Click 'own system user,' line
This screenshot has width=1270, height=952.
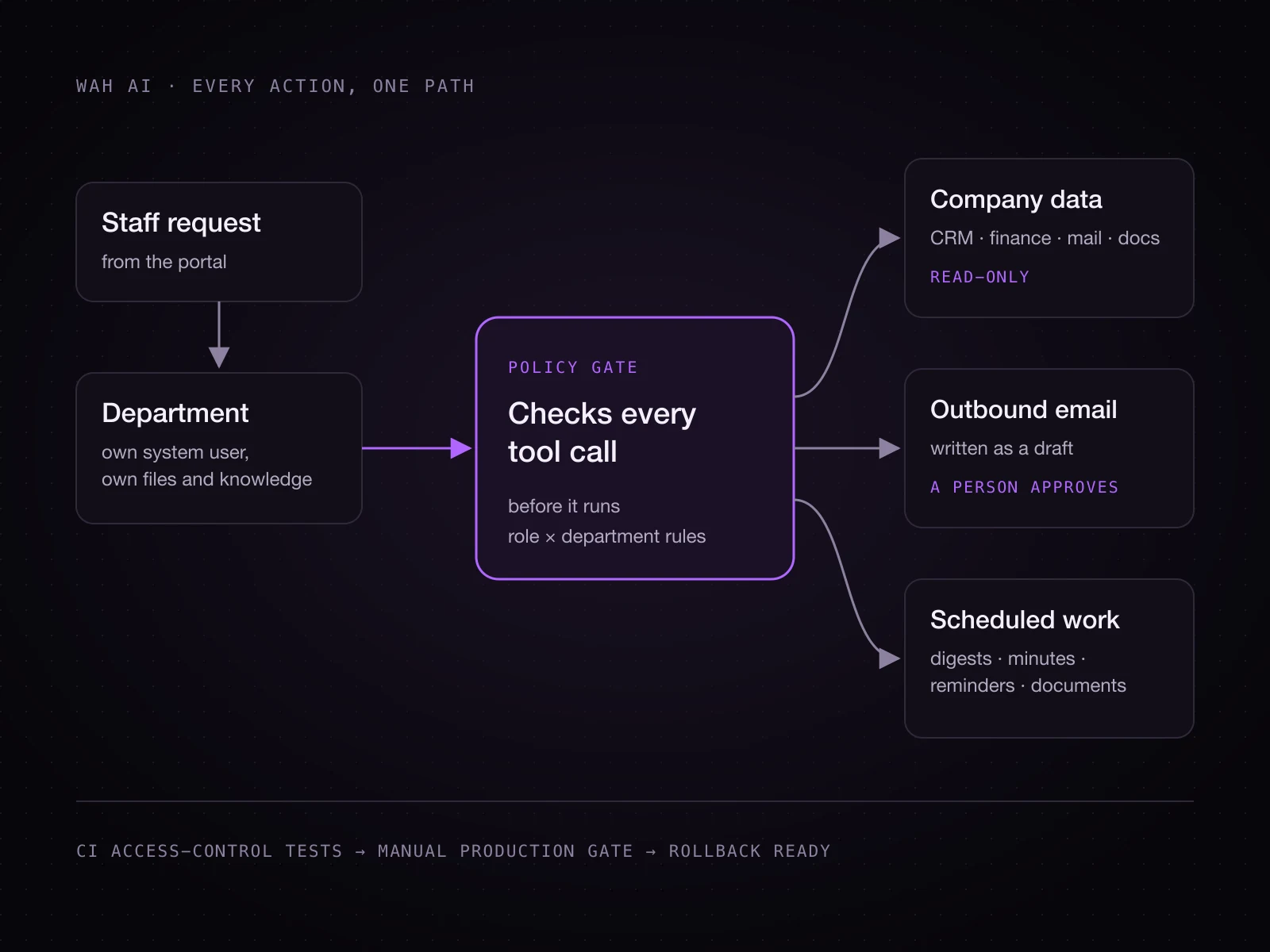(x=175, y=452)
